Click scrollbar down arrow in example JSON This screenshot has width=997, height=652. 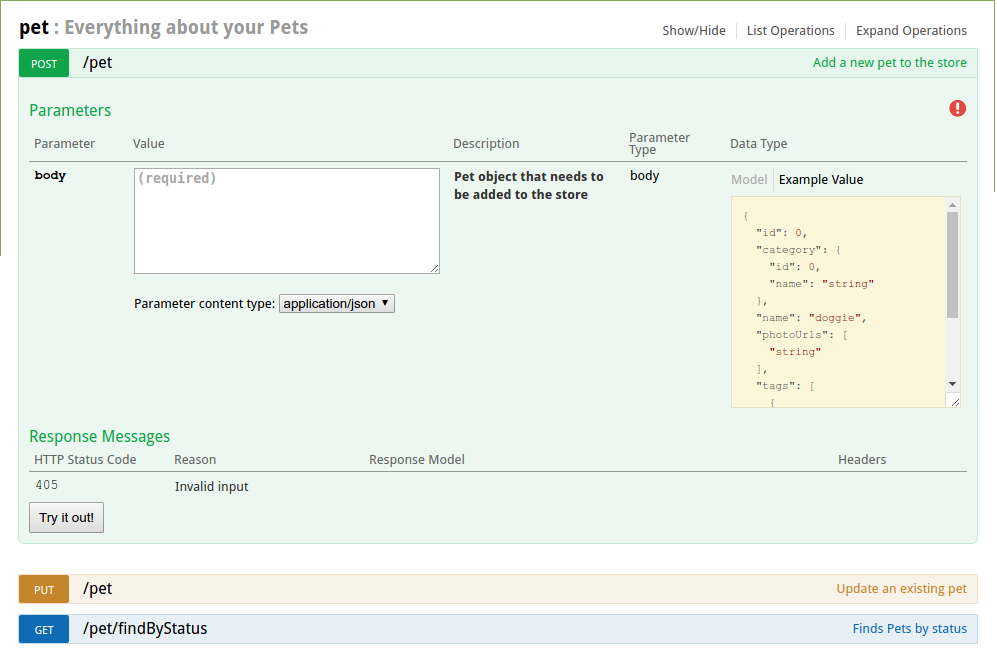(952, 384)
